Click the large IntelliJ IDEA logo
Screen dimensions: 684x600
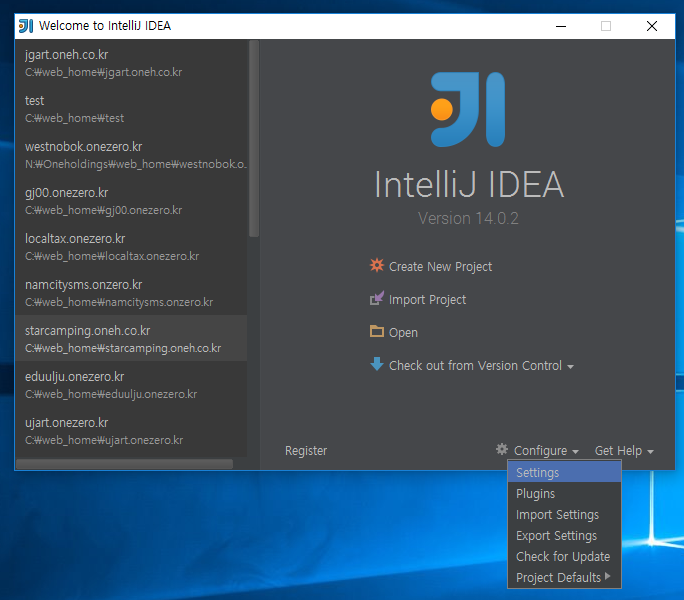point(468,110)
